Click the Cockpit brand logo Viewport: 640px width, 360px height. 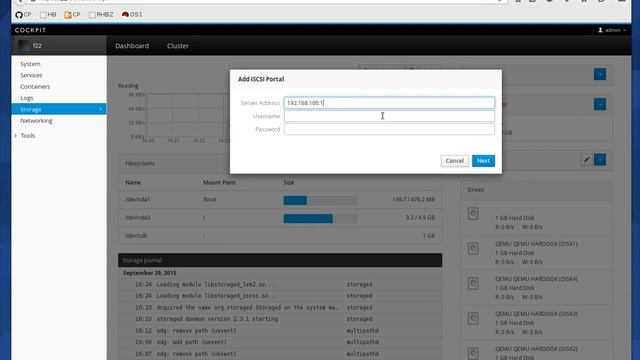pyautogui.click(x=30, y=30)
